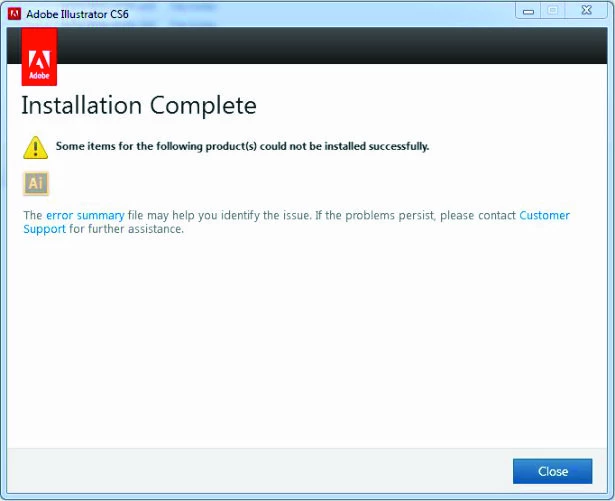The width and height of the screenshot is (615, 501).
Task: Click the disabled maximize window button
Action: point(553,11)
